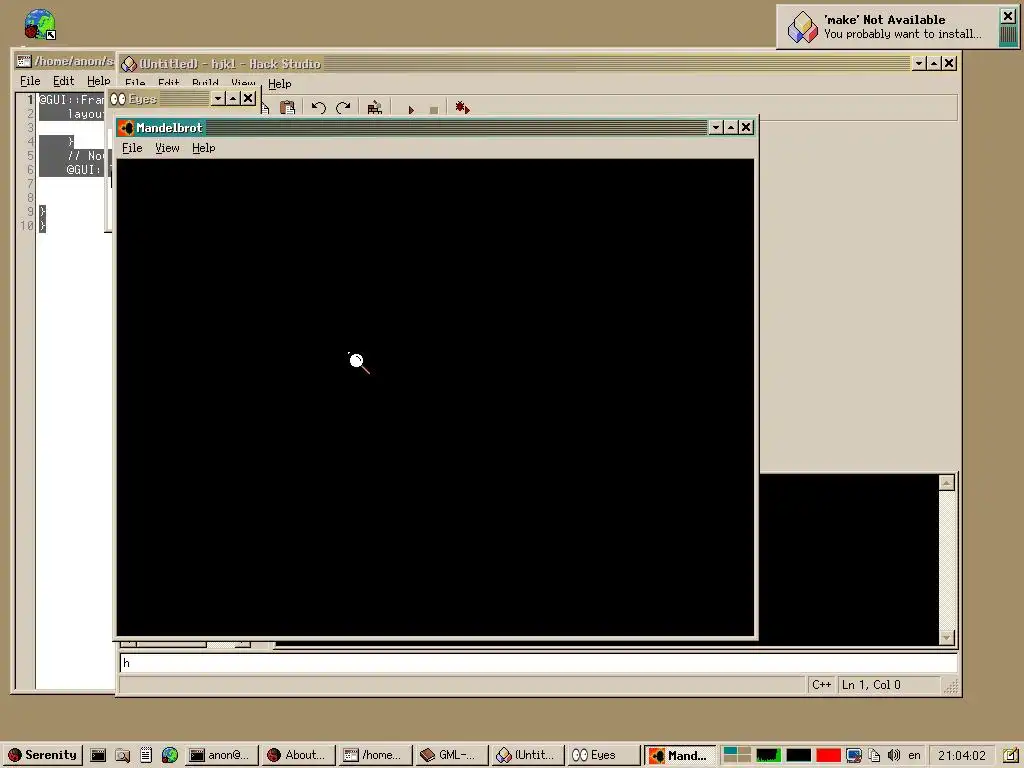Click the black memory graph applet

799,755
